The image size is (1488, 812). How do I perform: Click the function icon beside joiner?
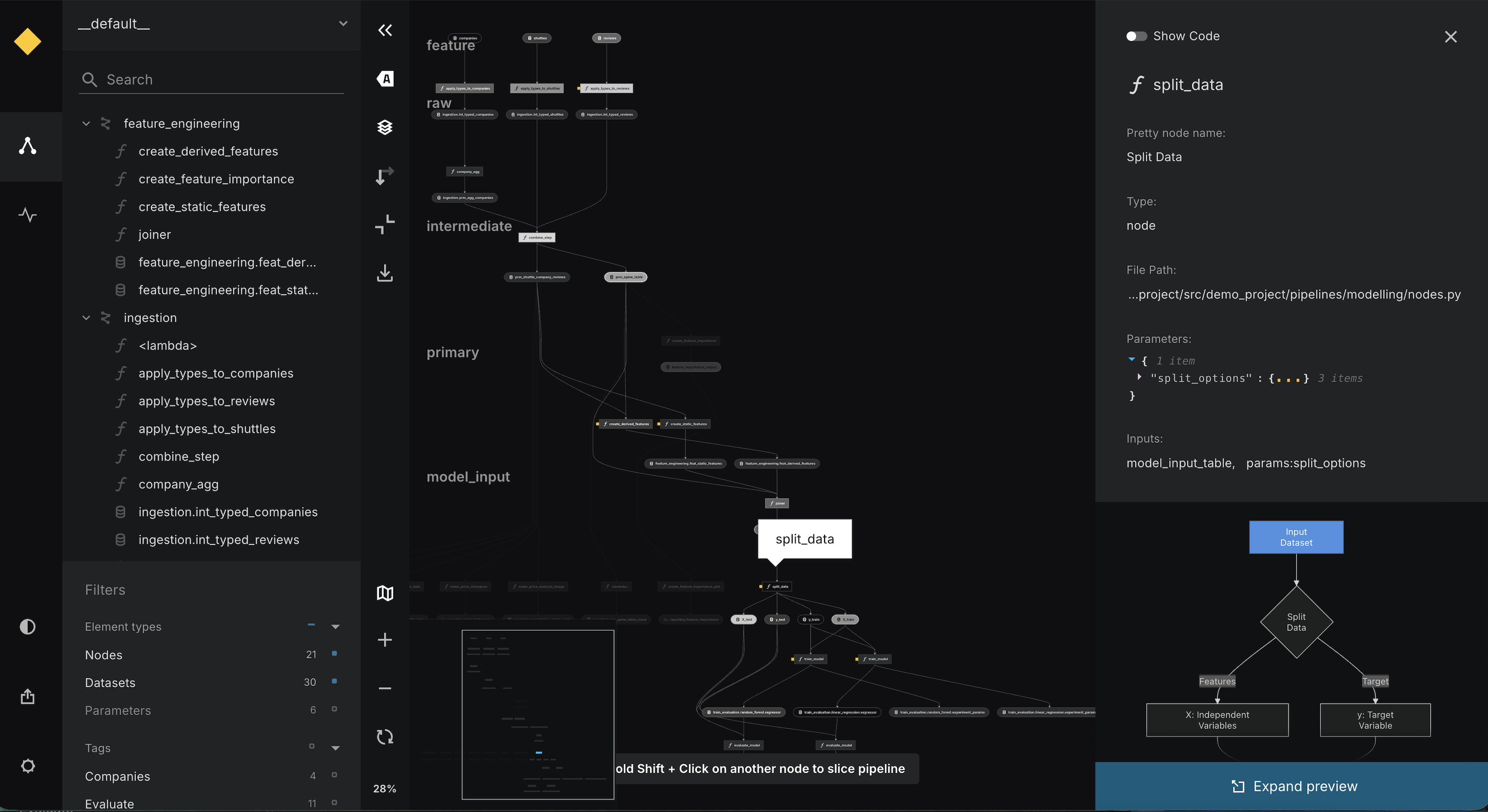click(x=121, y=234)
